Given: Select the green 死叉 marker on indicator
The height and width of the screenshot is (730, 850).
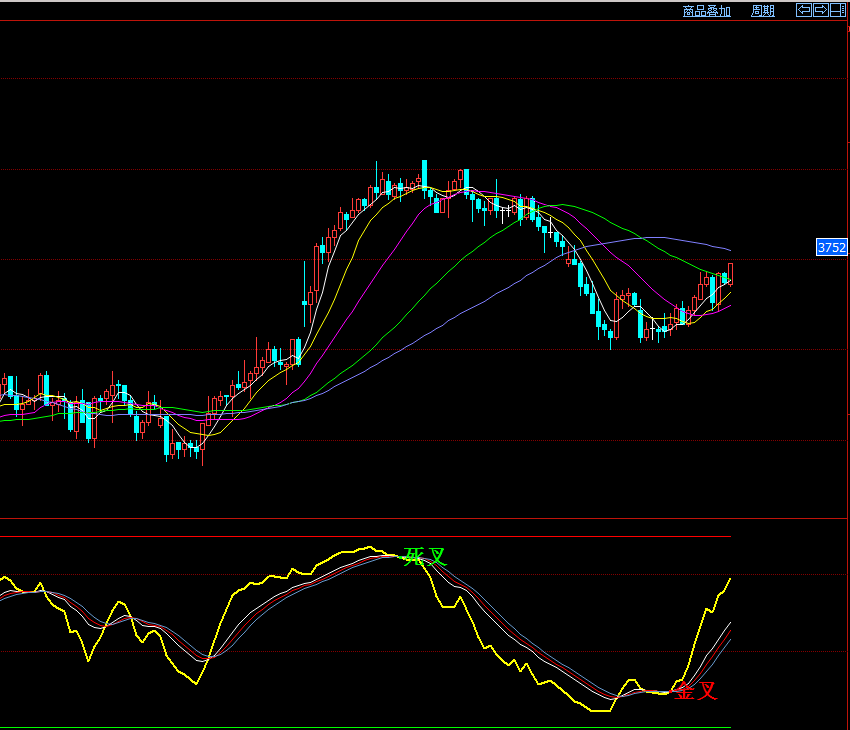Looking at the screenshot, I should tap(425, 557).
